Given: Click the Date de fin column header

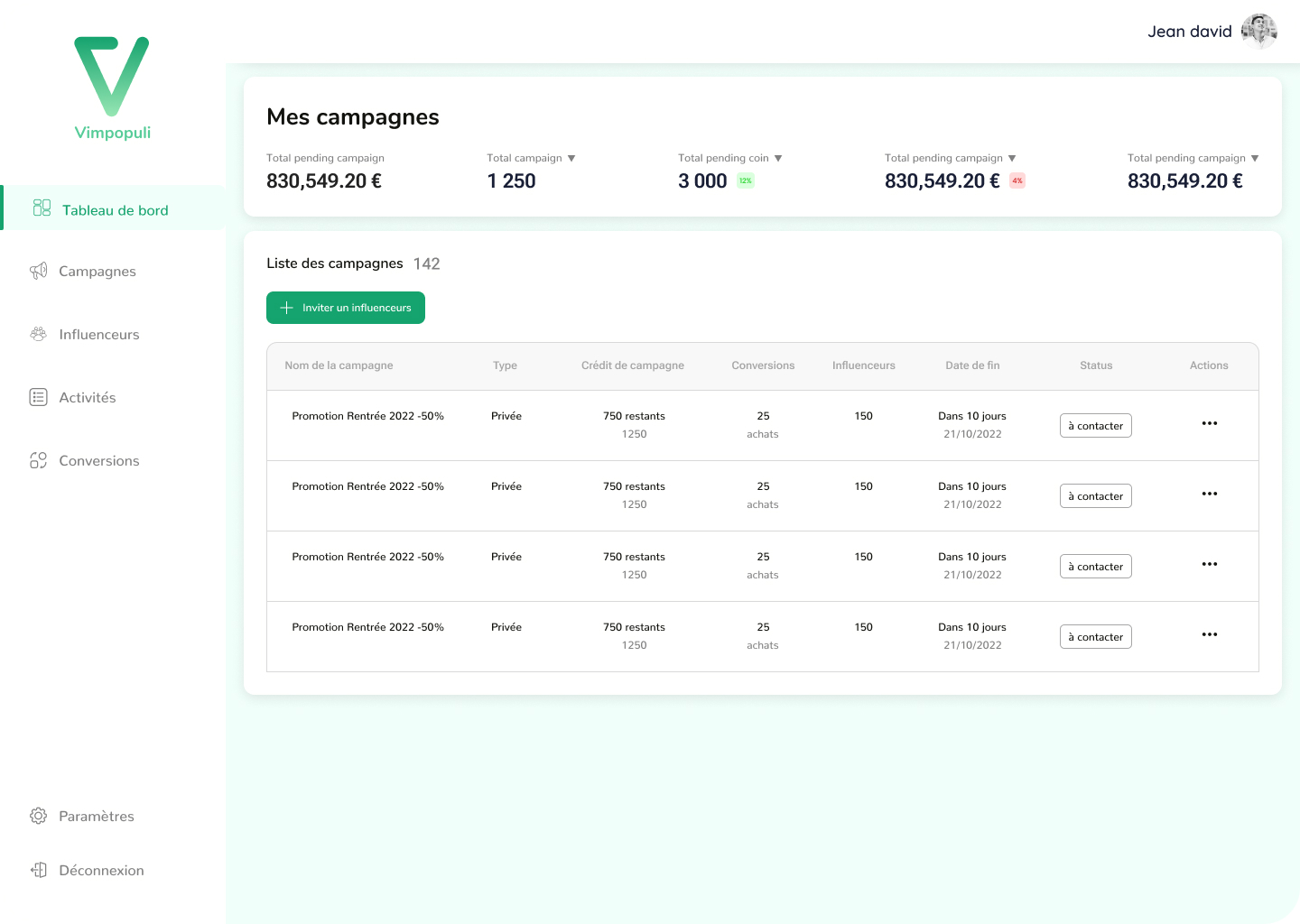Looking at the screenshot, I should pos(972,365).
